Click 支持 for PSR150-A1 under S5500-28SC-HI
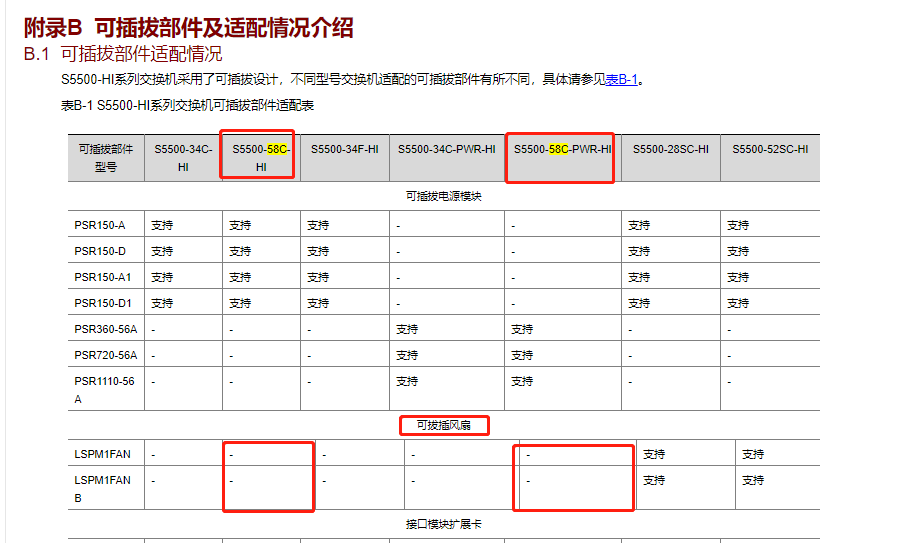 [639, 277]
